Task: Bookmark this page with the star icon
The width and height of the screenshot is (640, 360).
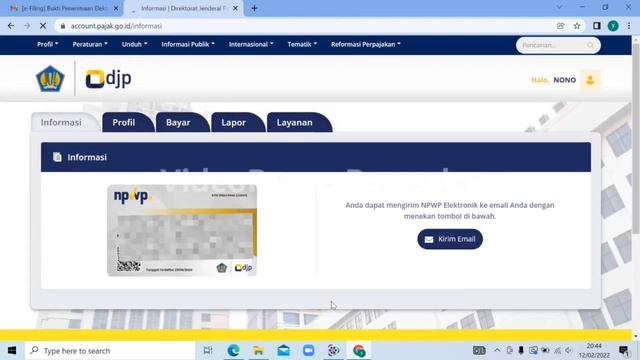Action: [577, 26]
